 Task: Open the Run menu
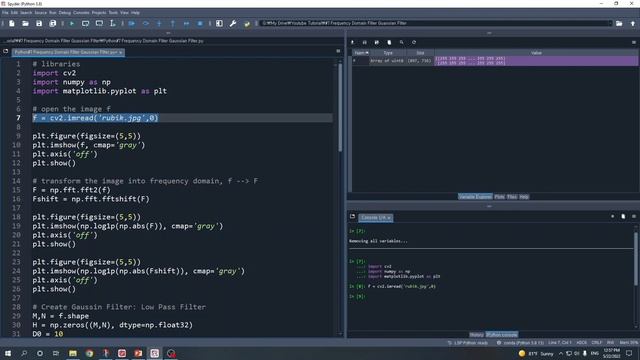[53, 13]
